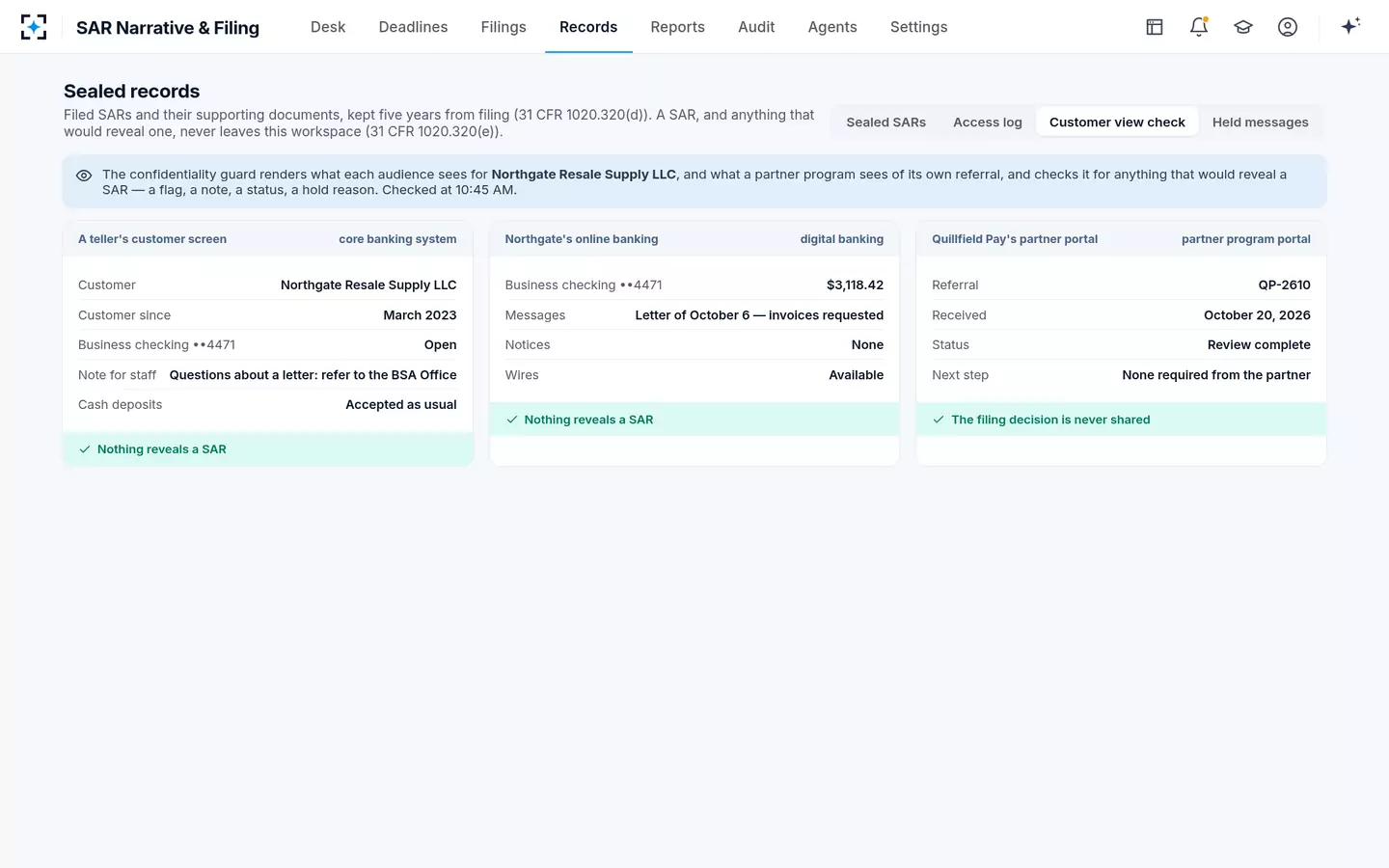Screen dimensions: 1389x868
Task: Click the SAR Narrative & Filing logo icon
Action: (x=34, y=27)
